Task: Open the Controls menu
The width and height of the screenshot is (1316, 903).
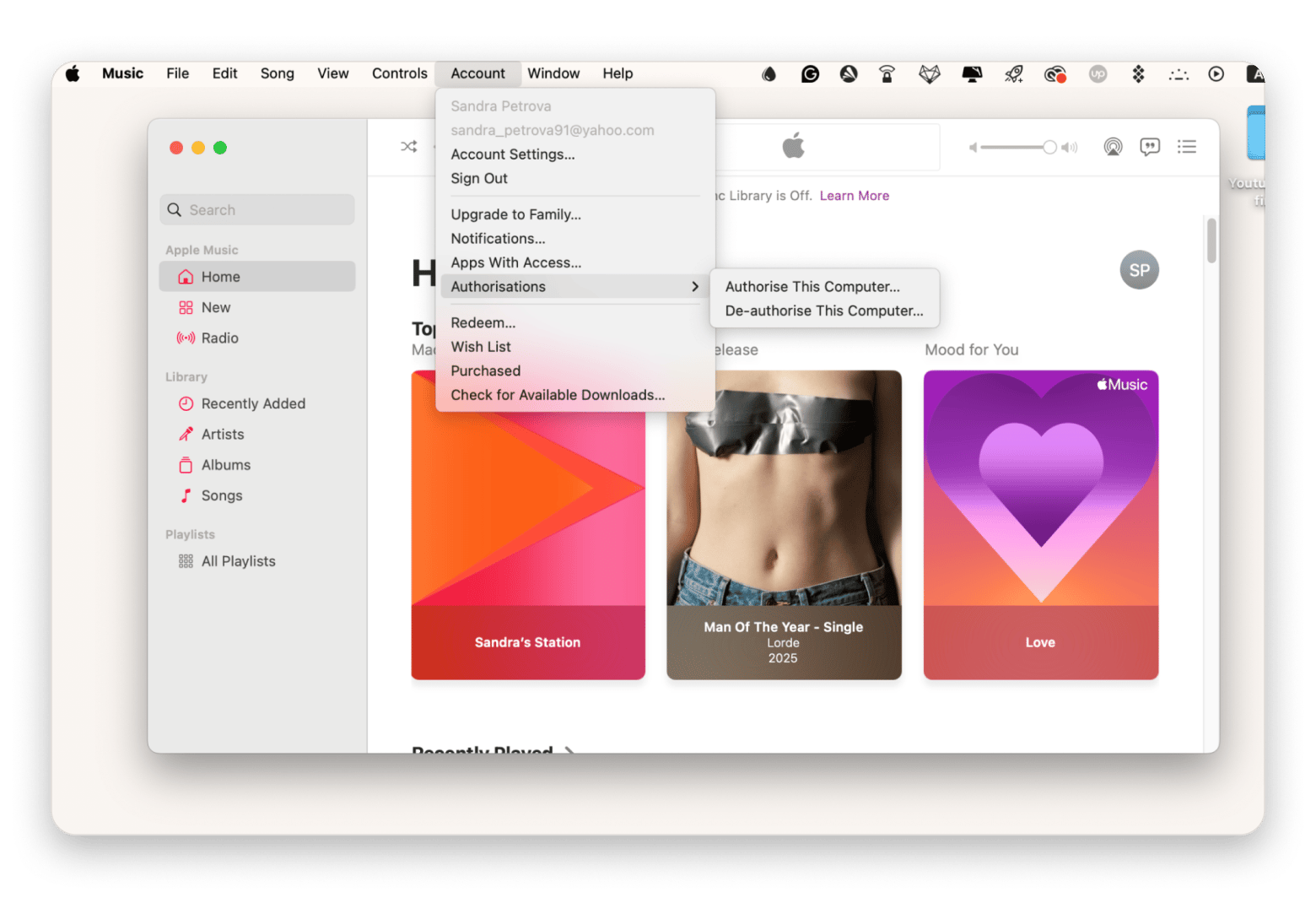Action: pos(399,73)
